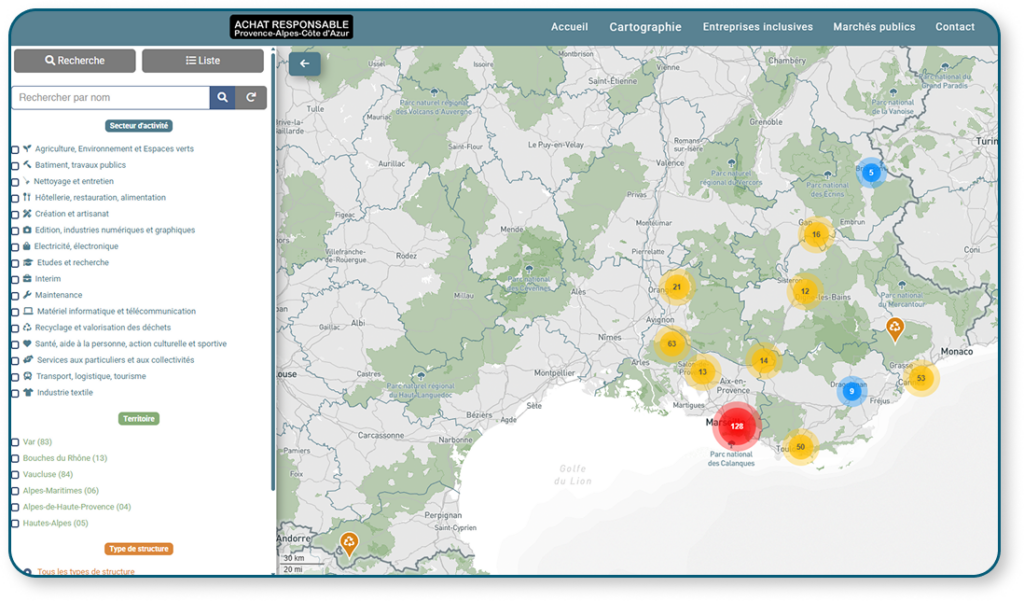Check Electricité, électronique checkbox
1024x601 pixels.
[15, 247]
